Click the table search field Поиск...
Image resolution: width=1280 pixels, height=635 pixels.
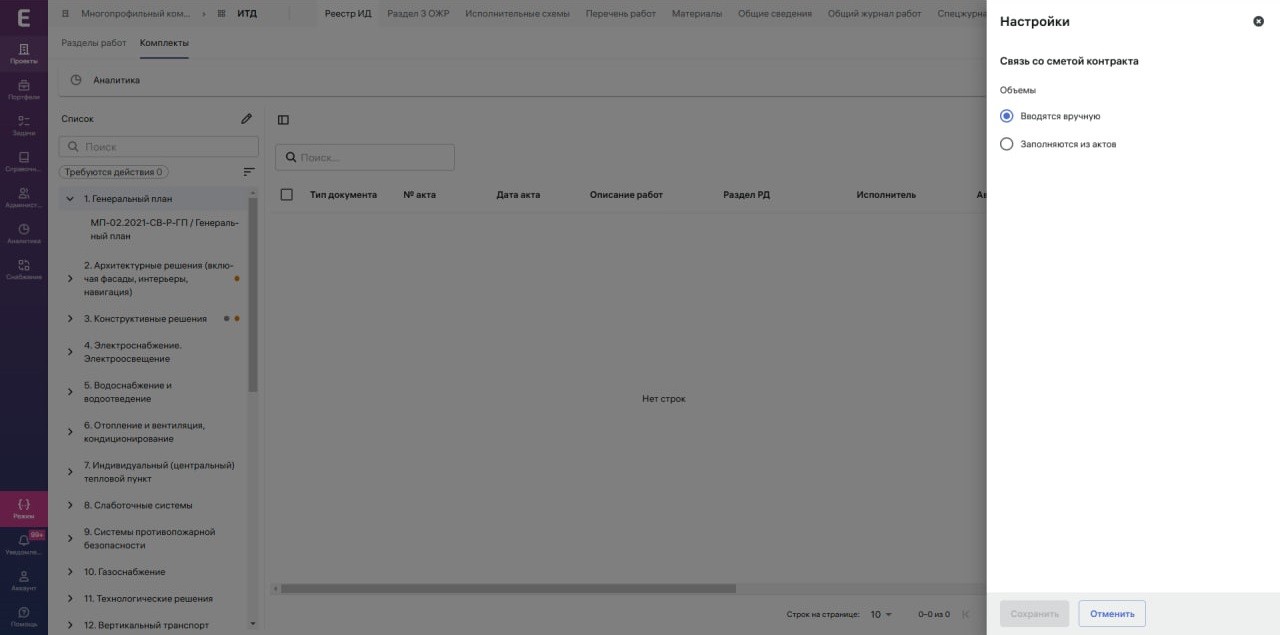coord(364,157)
